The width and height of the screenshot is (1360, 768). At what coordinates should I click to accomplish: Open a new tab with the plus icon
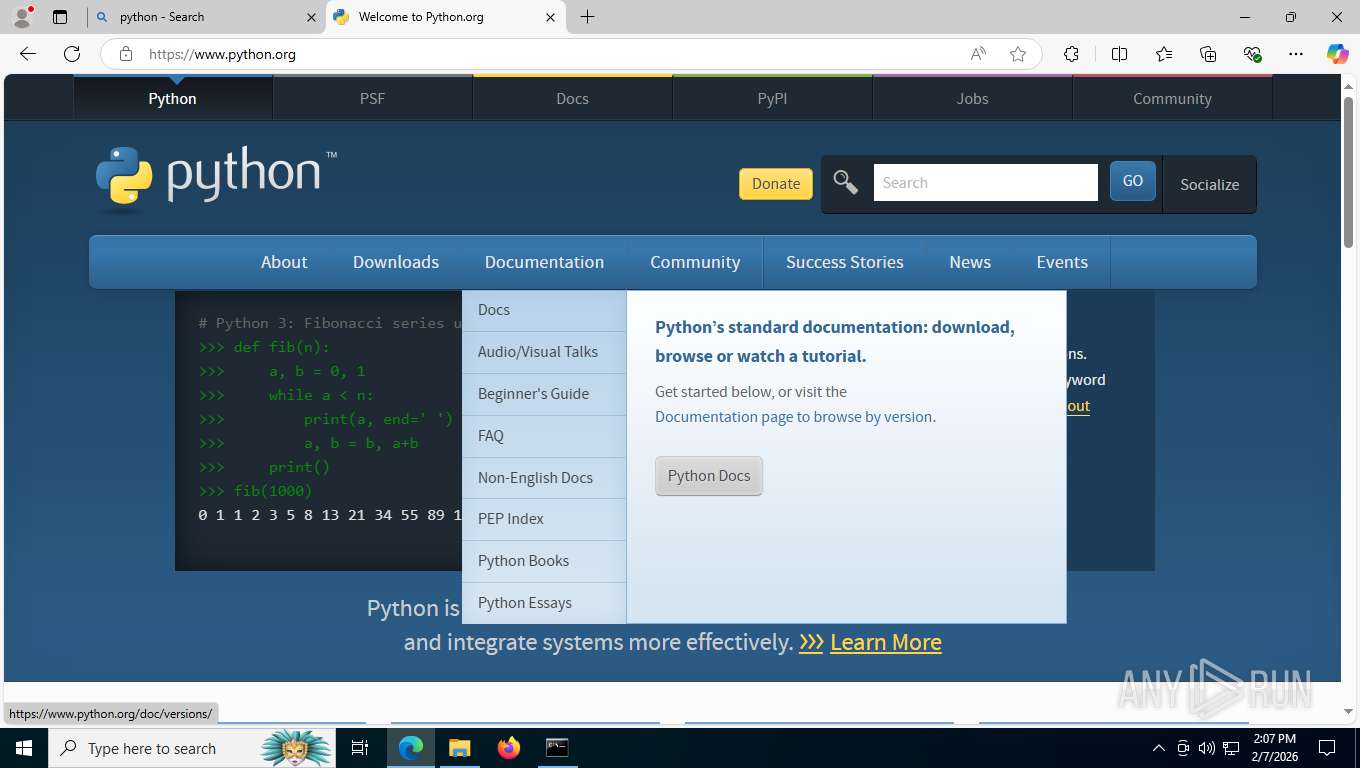(x=587, y=17)
